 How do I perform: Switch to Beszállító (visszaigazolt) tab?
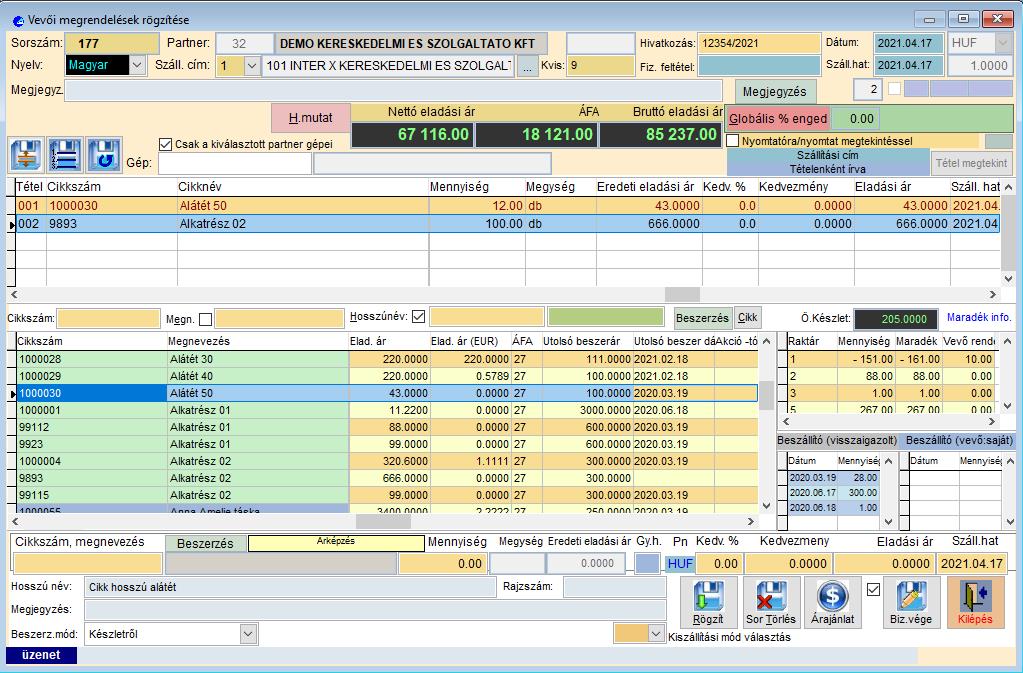tap(837, 440)
